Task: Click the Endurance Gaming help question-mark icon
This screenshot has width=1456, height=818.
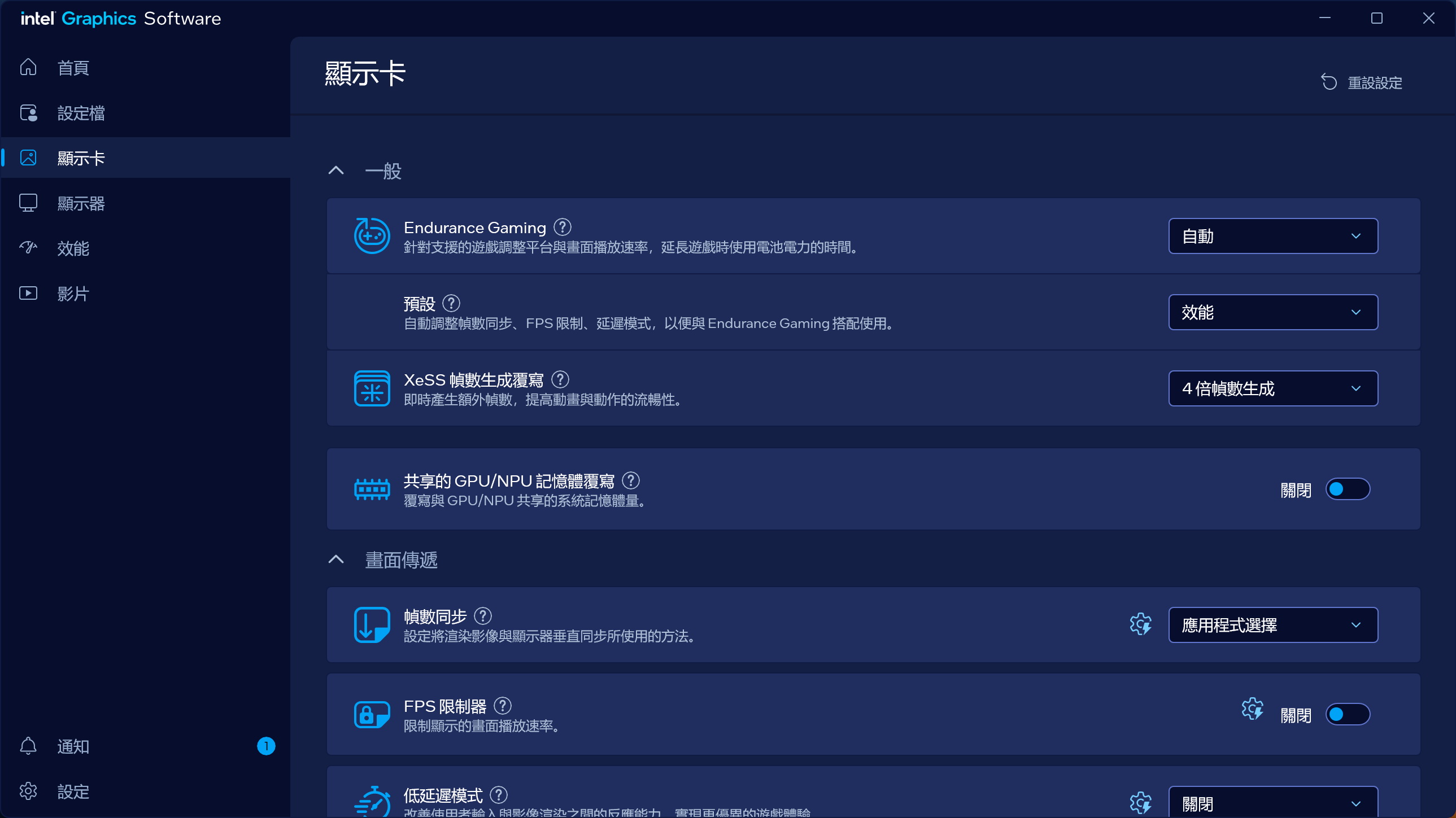Action: coord(563,227)
